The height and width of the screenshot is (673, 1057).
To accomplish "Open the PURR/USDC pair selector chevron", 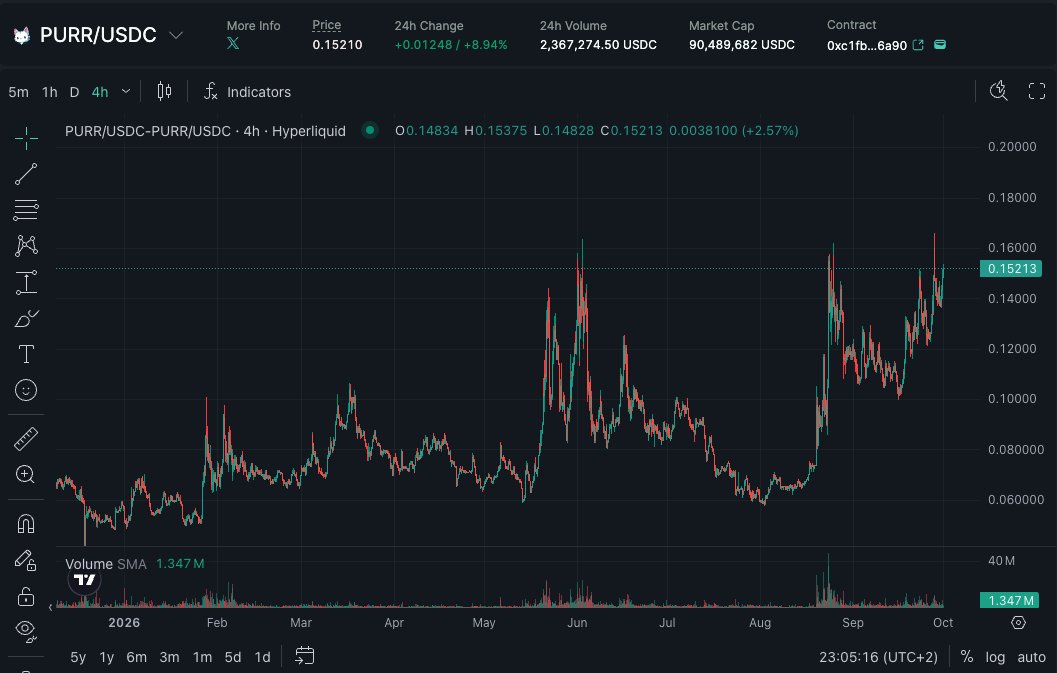I will [x=176, y=35].
